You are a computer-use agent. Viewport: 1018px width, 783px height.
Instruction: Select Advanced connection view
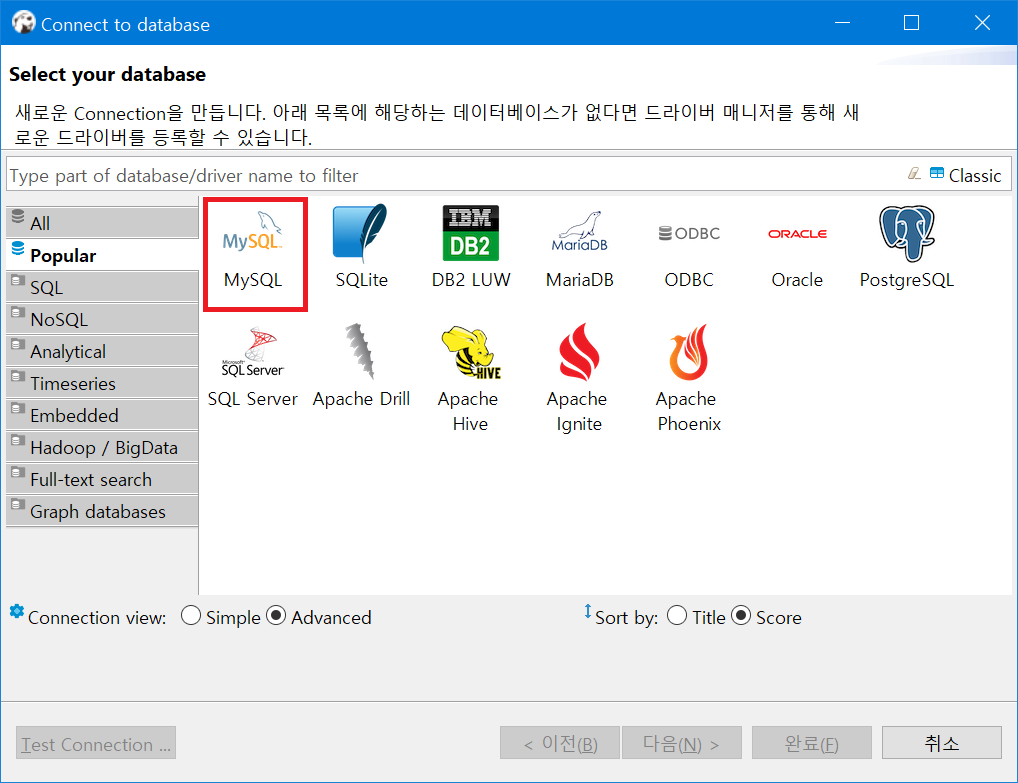tap(319, 617)
